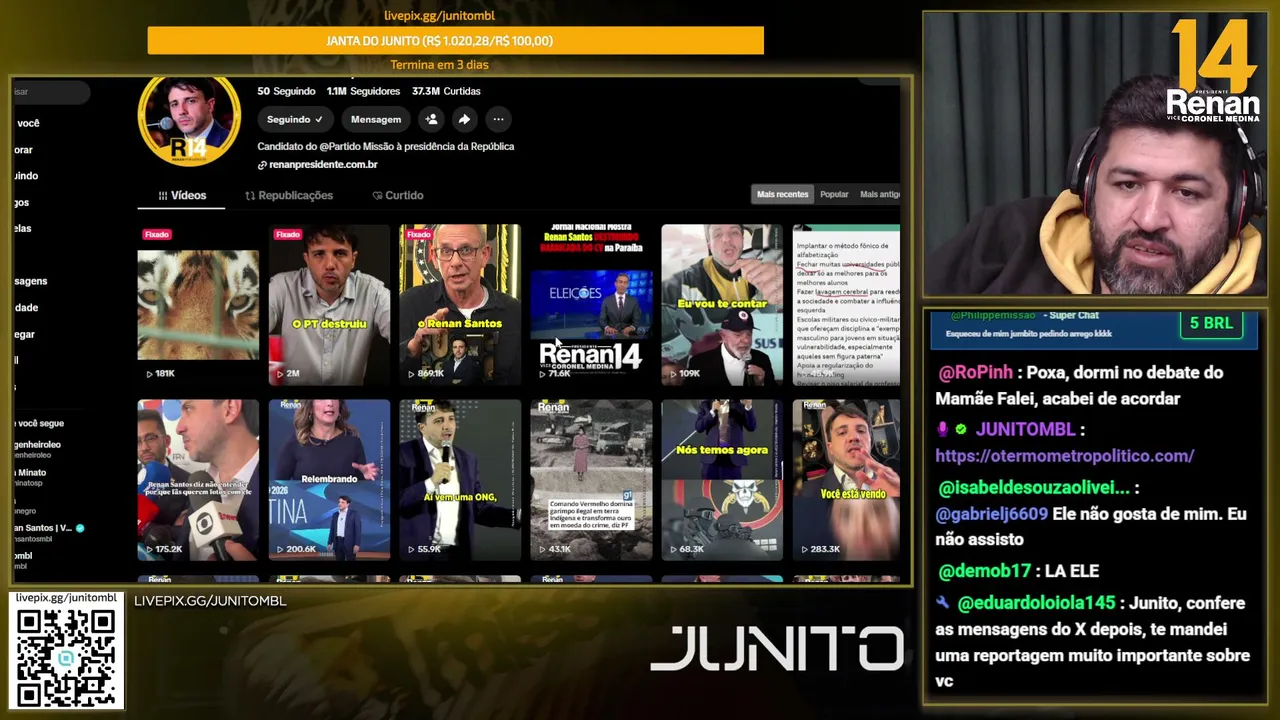Image resolution: width=1280 pixels, height=720 pixels.
Task: Switch to the Curtido tab
Action: coord(398,195)
